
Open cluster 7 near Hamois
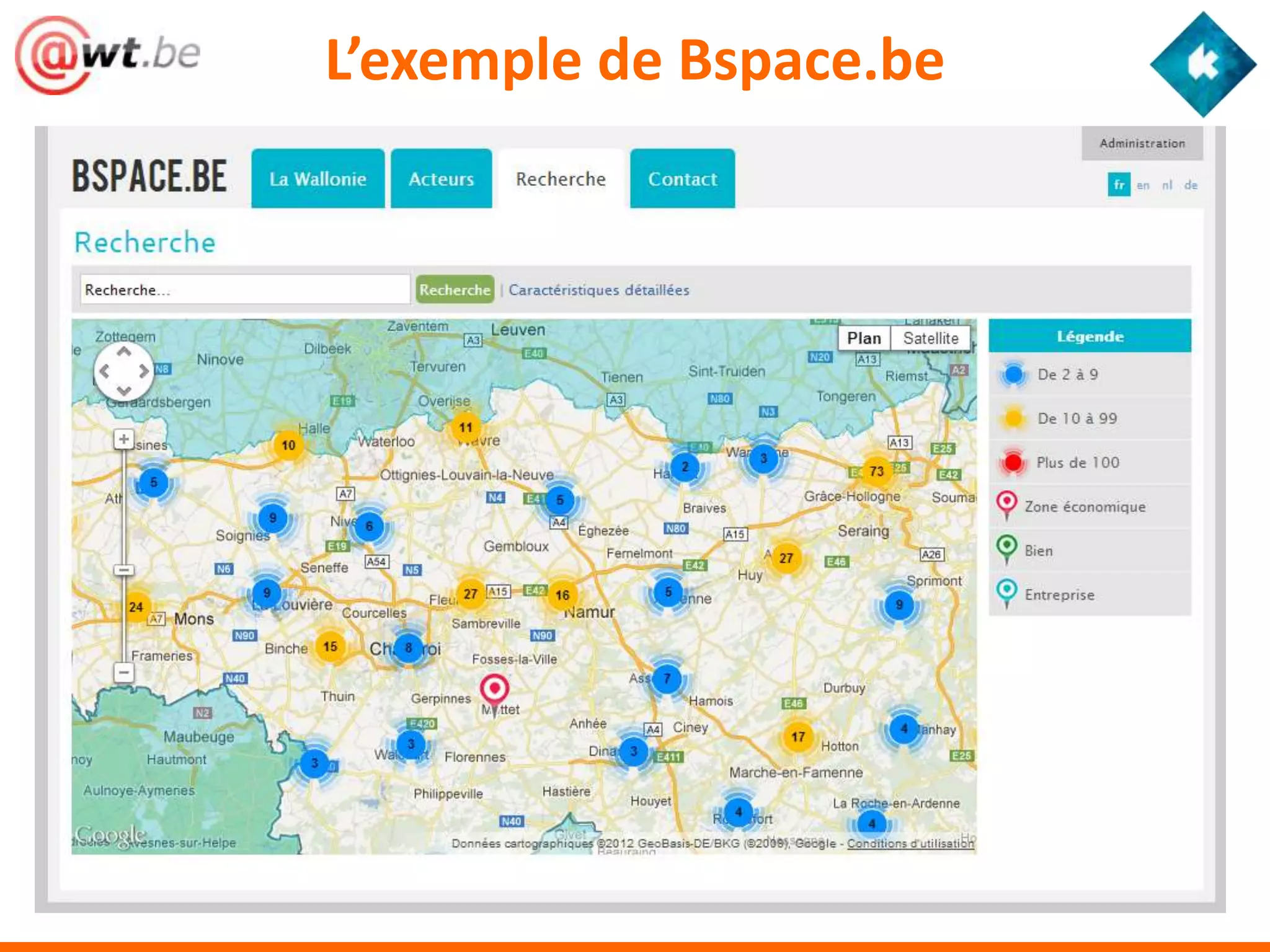(x=667, y=678)
